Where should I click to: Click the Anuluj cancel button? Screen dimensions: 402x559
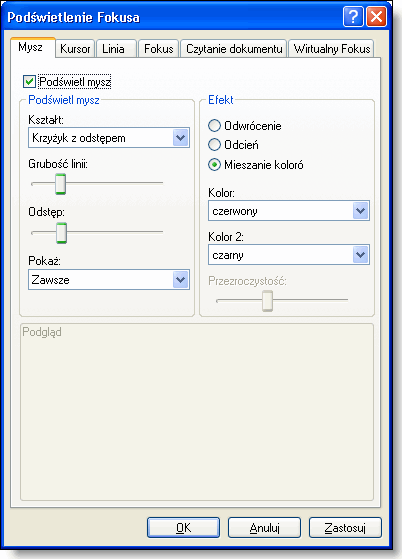click(x=264, y=528)
